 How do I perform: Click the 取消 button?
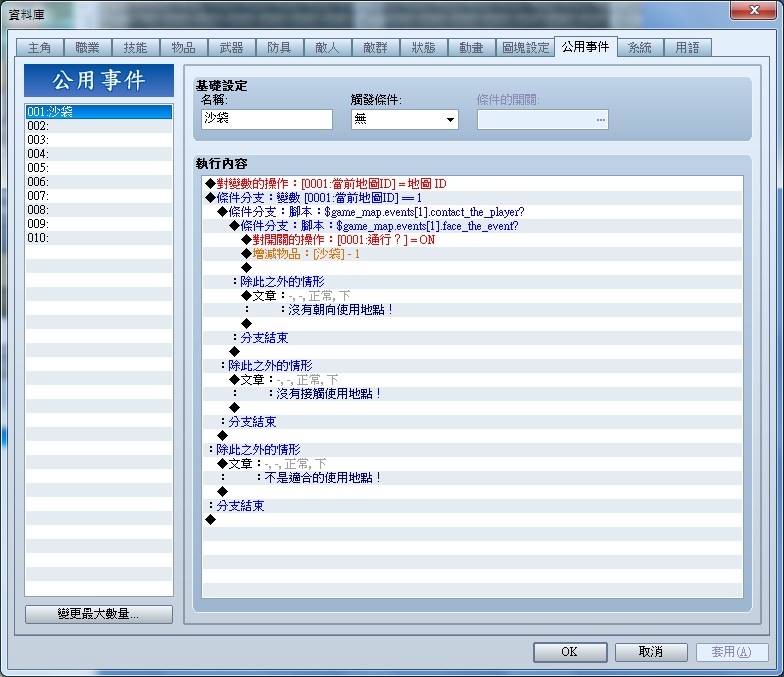651,652
